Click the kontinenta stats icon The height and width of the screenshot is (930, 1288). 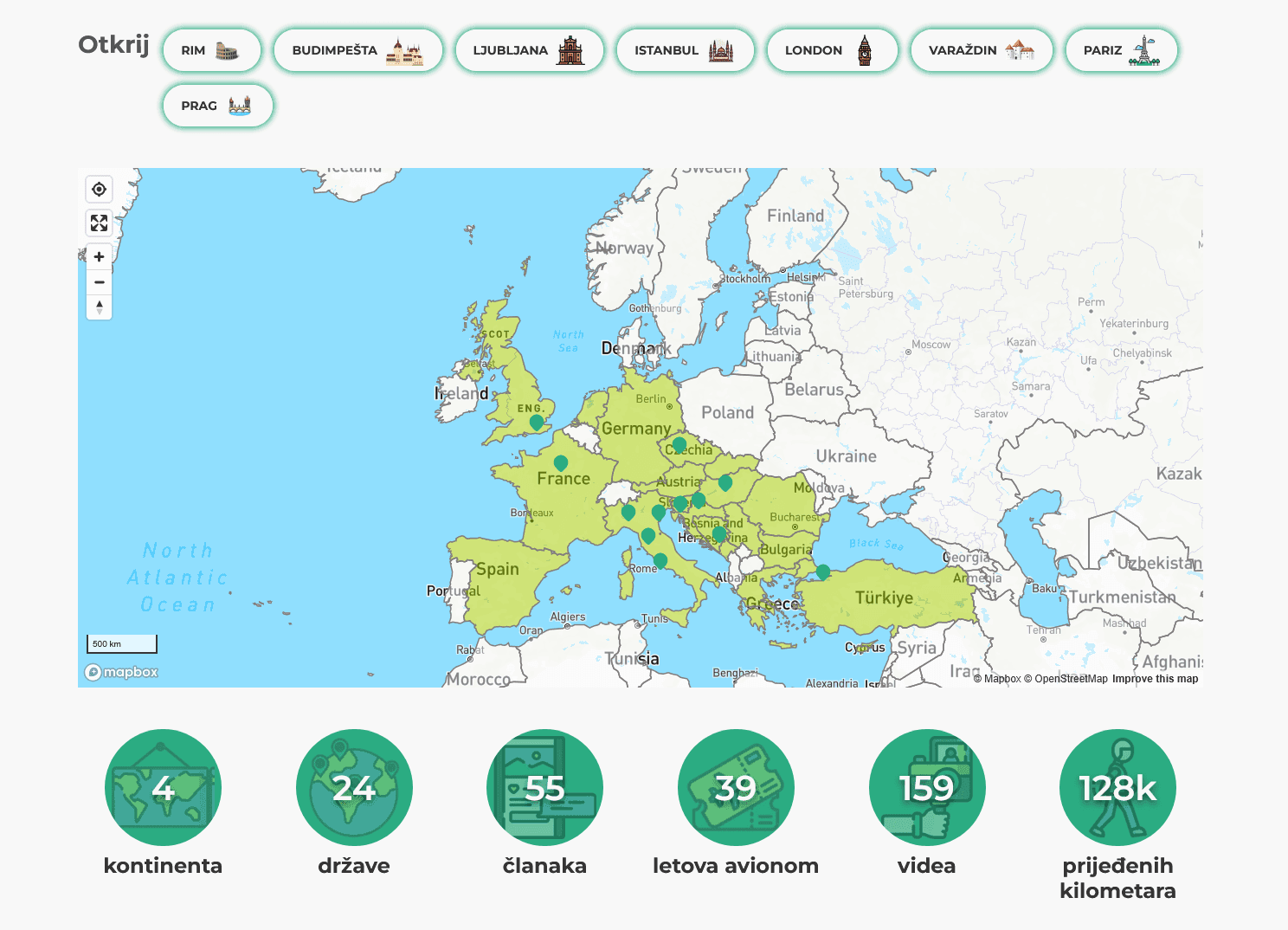pyautogui.click(x=163, y=786)
